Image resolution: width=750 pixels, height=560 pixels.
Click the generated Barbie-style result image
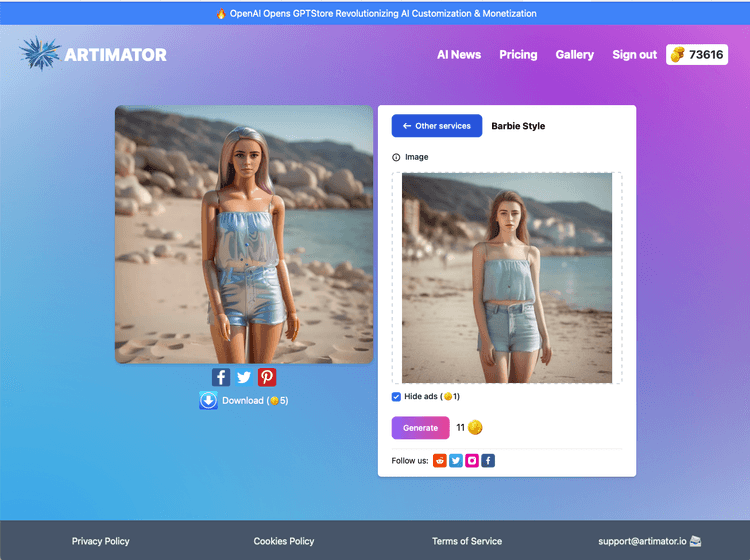pos(244,234)
